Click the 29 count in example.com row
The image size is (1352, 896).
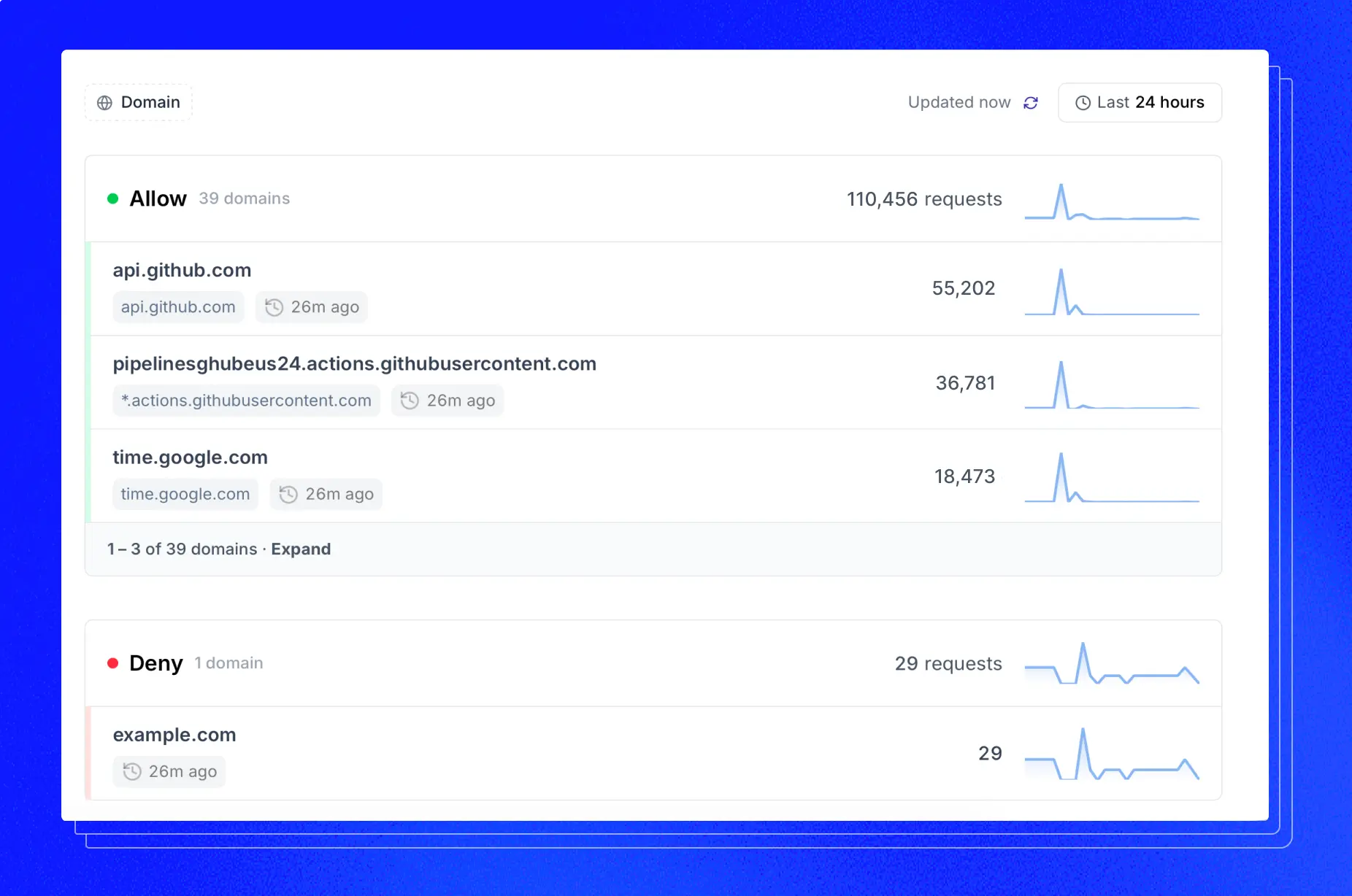pos(990,753)
